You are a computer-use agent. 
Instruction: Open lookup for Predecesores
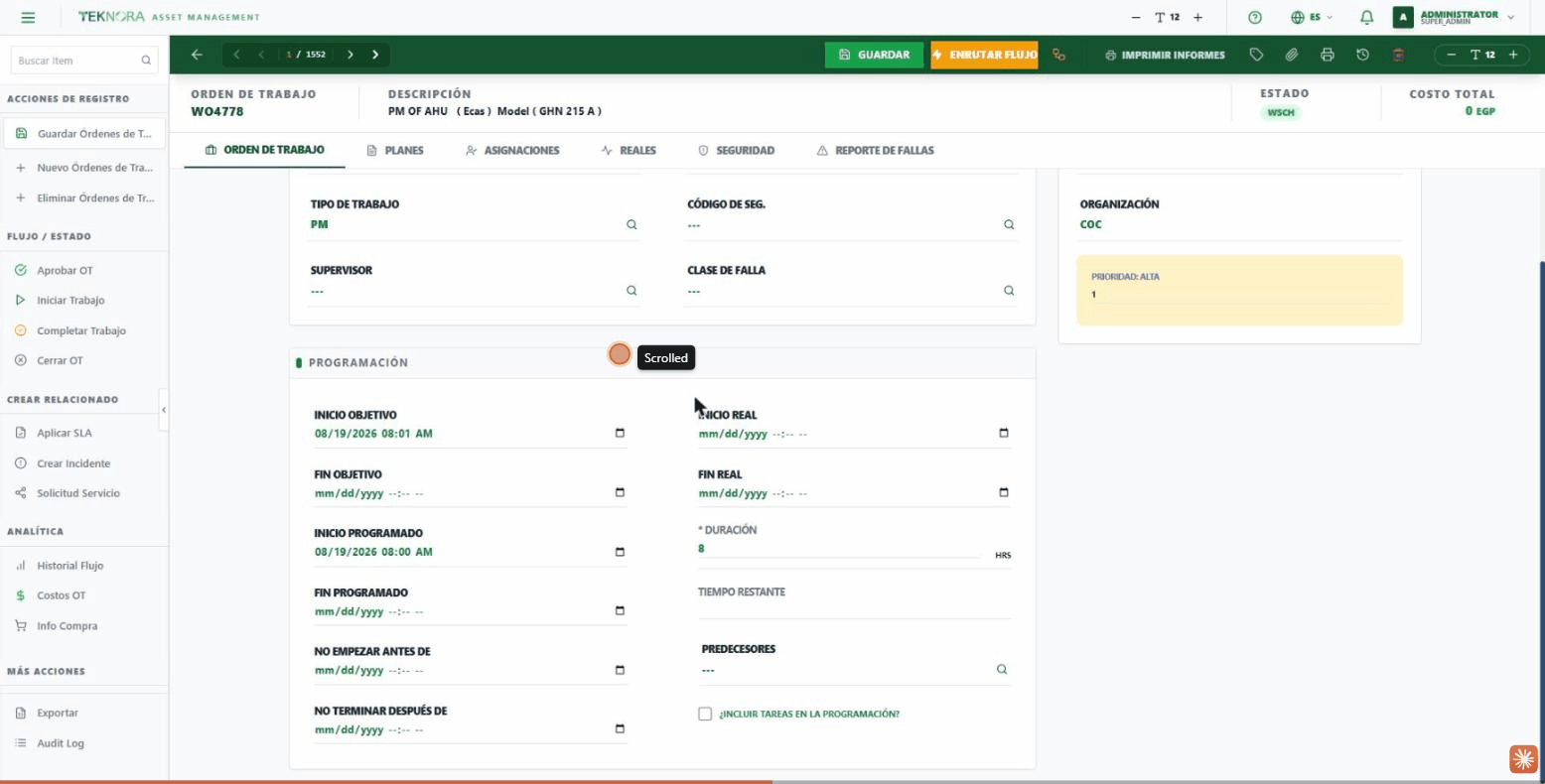tap(1002, 670)
